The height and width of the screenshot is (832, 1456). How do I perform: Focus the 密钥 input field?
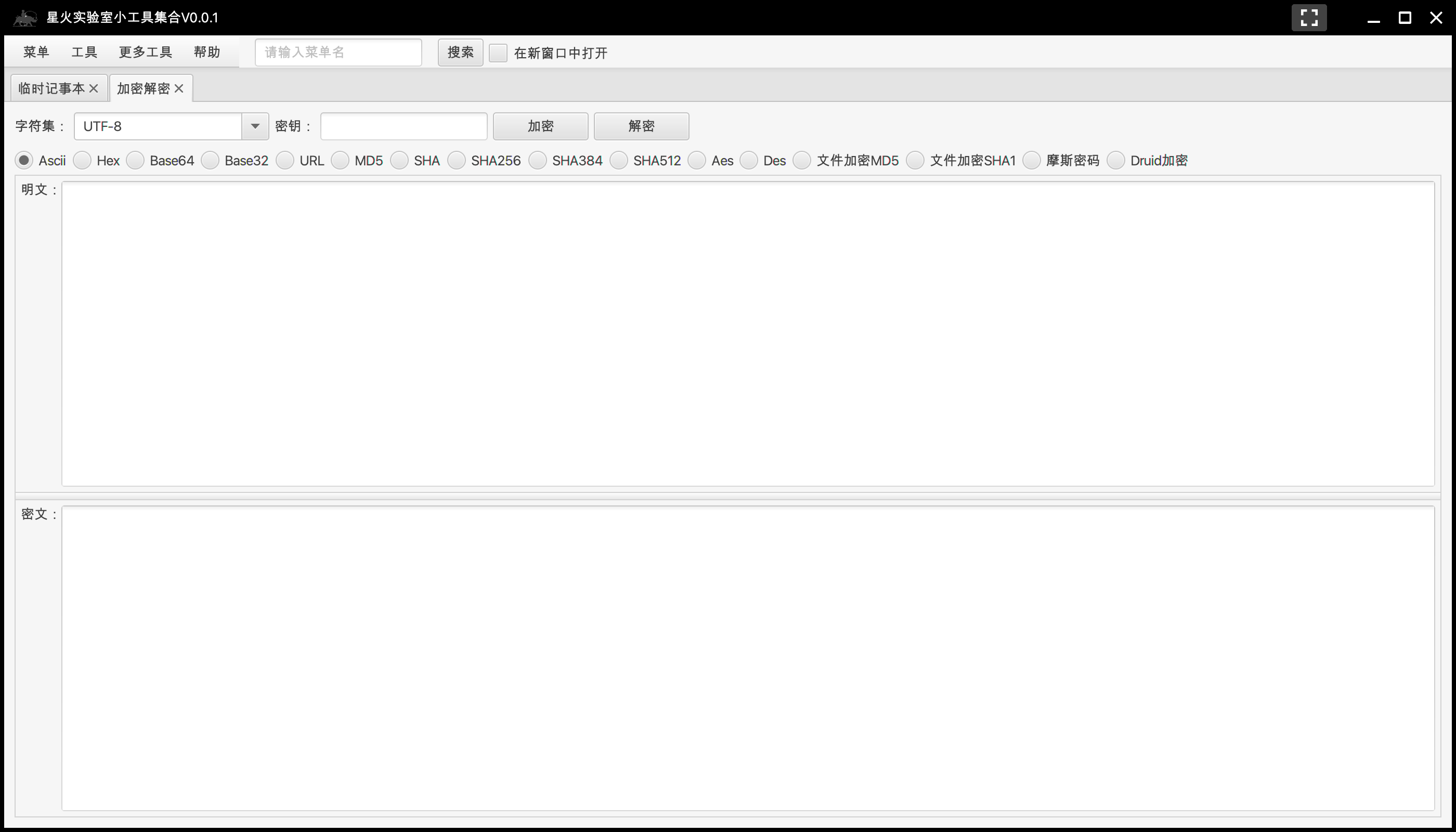[x=404, y=126]
